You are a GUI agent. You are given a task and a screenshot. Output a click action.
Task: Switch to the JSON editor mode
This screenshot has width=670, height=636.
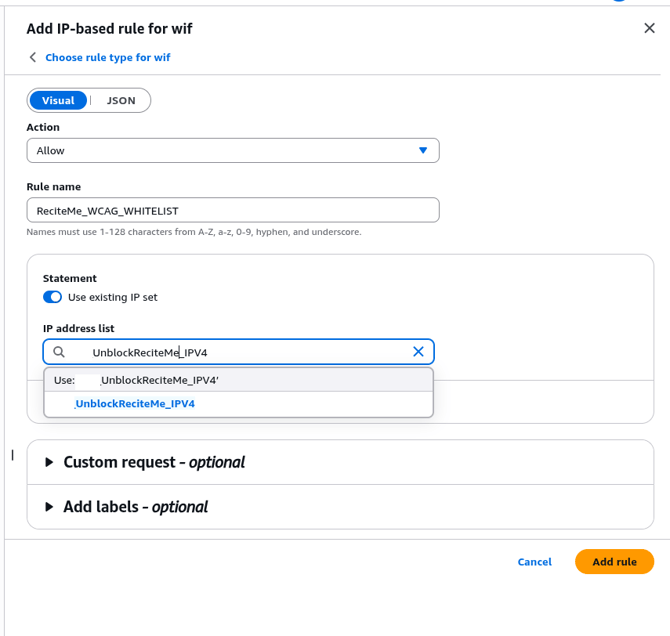pos(121,100)
